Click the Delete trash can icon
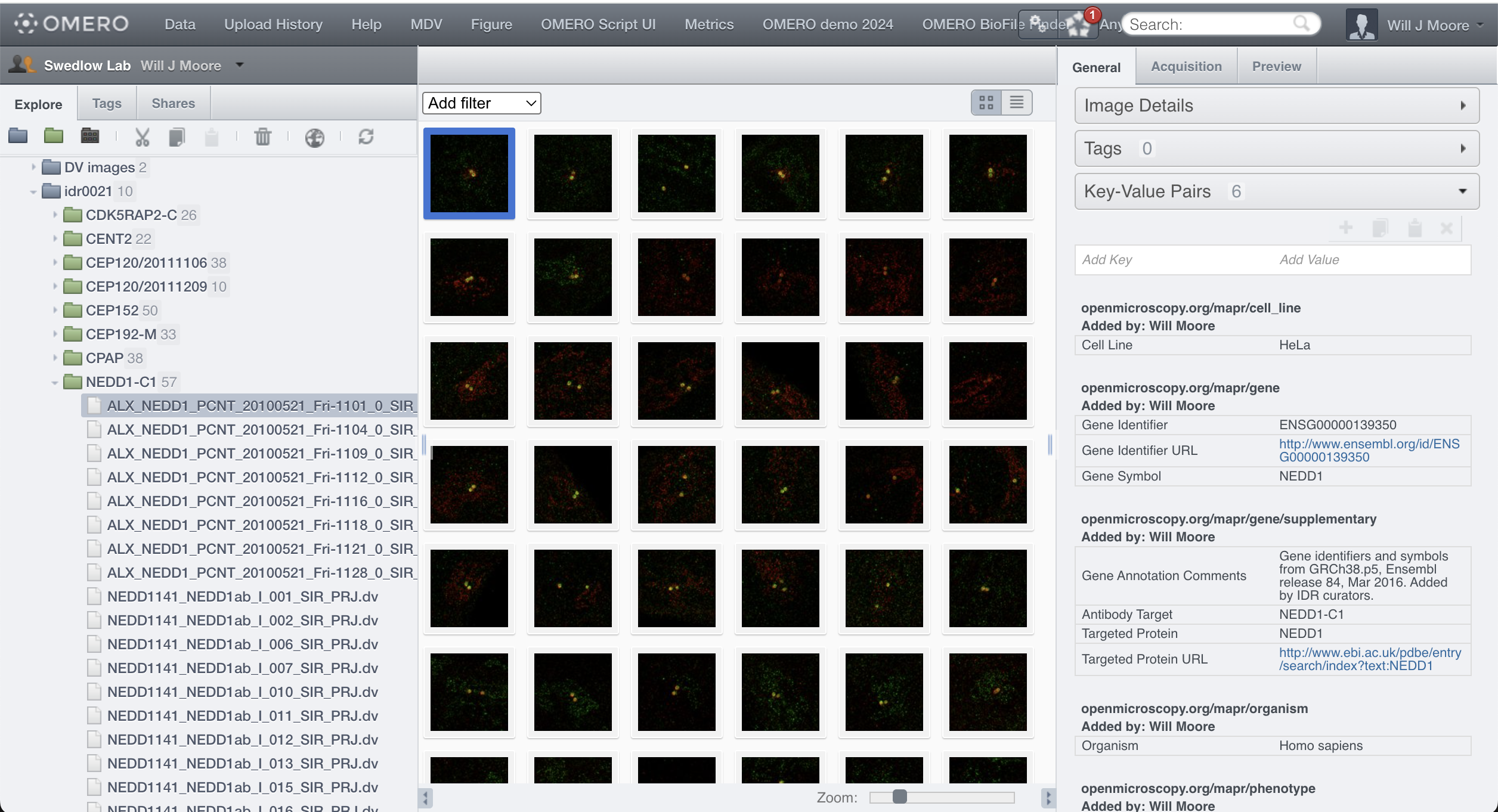The image size is (1498, 812). pyautogui.click(x=263, y=137)
